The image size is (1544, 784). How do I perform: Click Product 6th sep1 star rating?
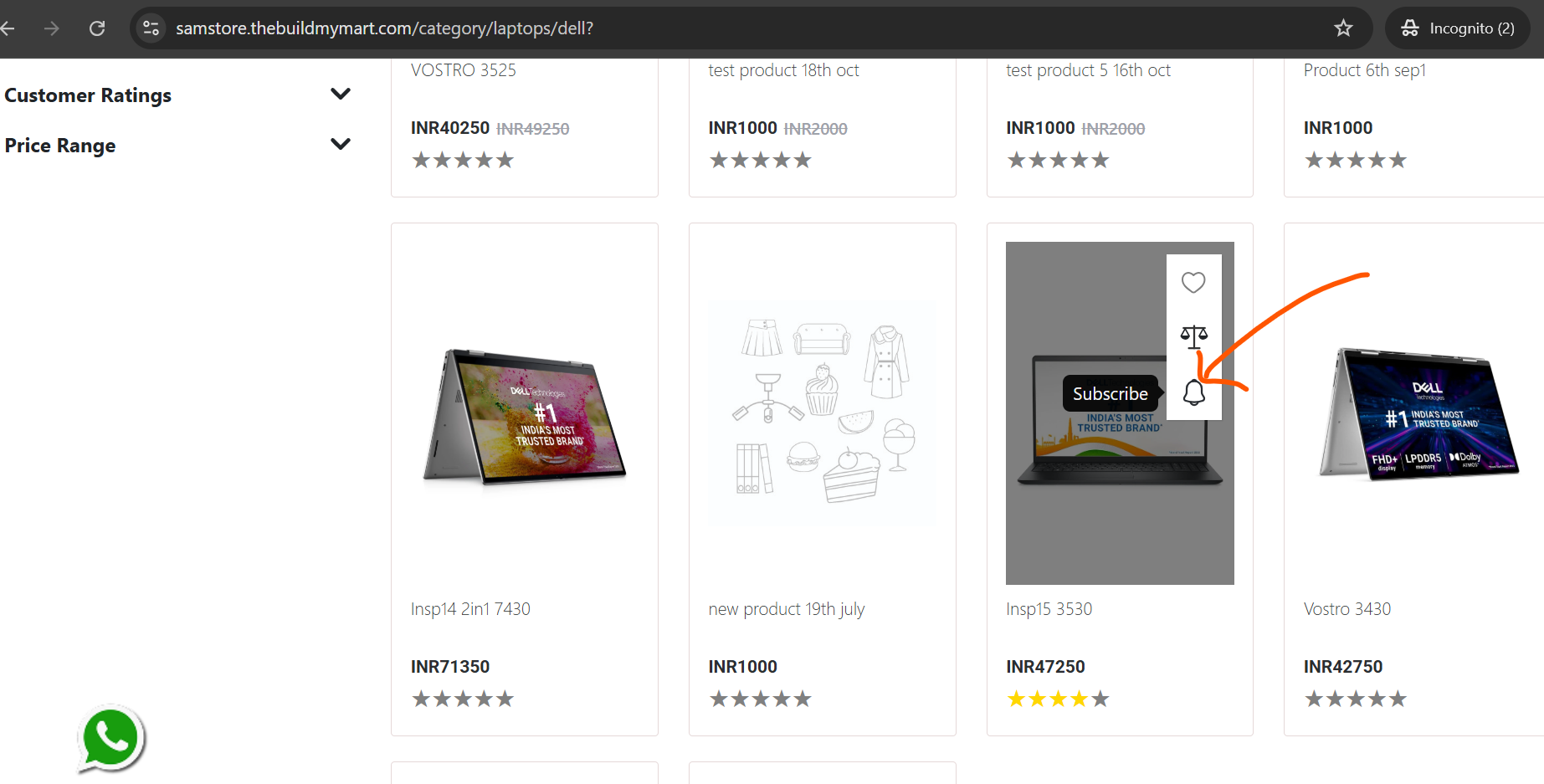pyautogui.click(x=1356, y=160)
